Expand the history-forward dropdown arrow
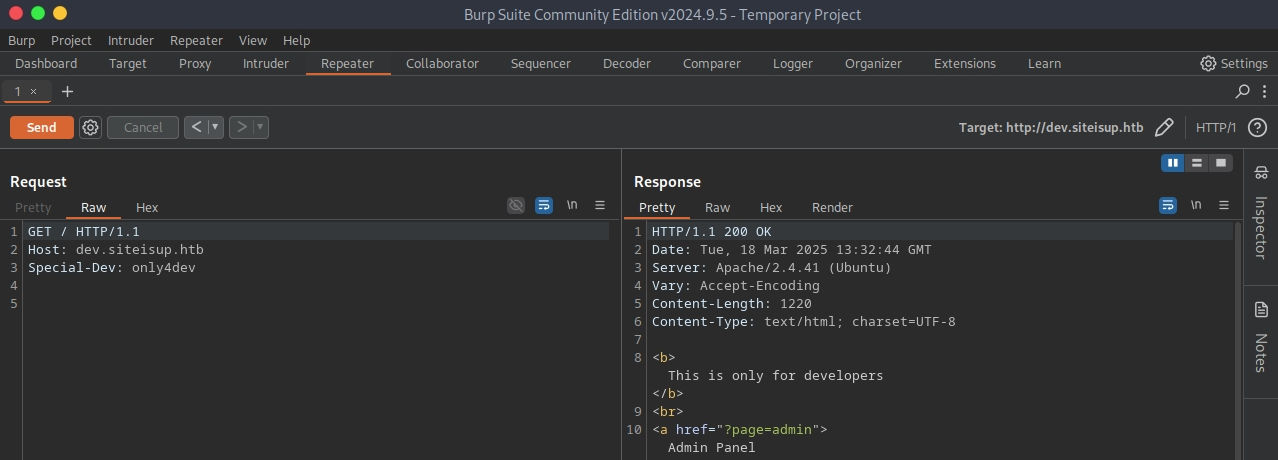 point(260,127)
